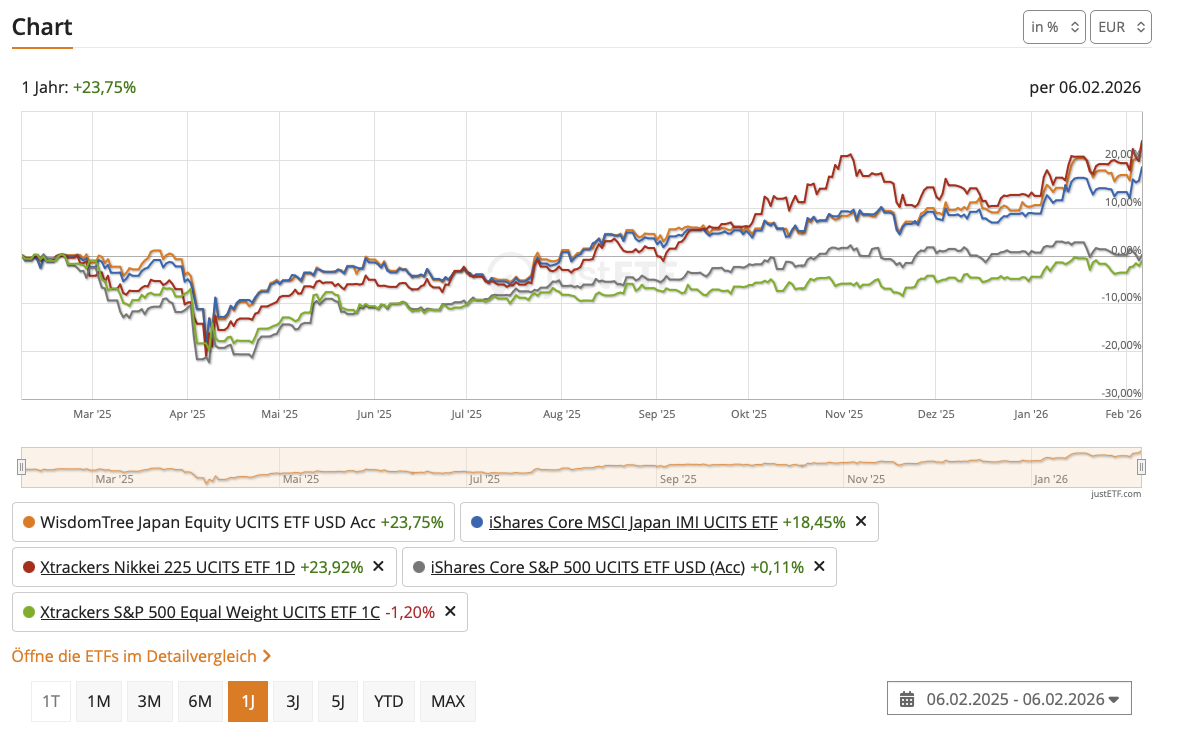This screenshot has width=1189, height=733.
Task: Click the right handle of range navigator
Action: pyautogui.click(x=1141, y=466)
